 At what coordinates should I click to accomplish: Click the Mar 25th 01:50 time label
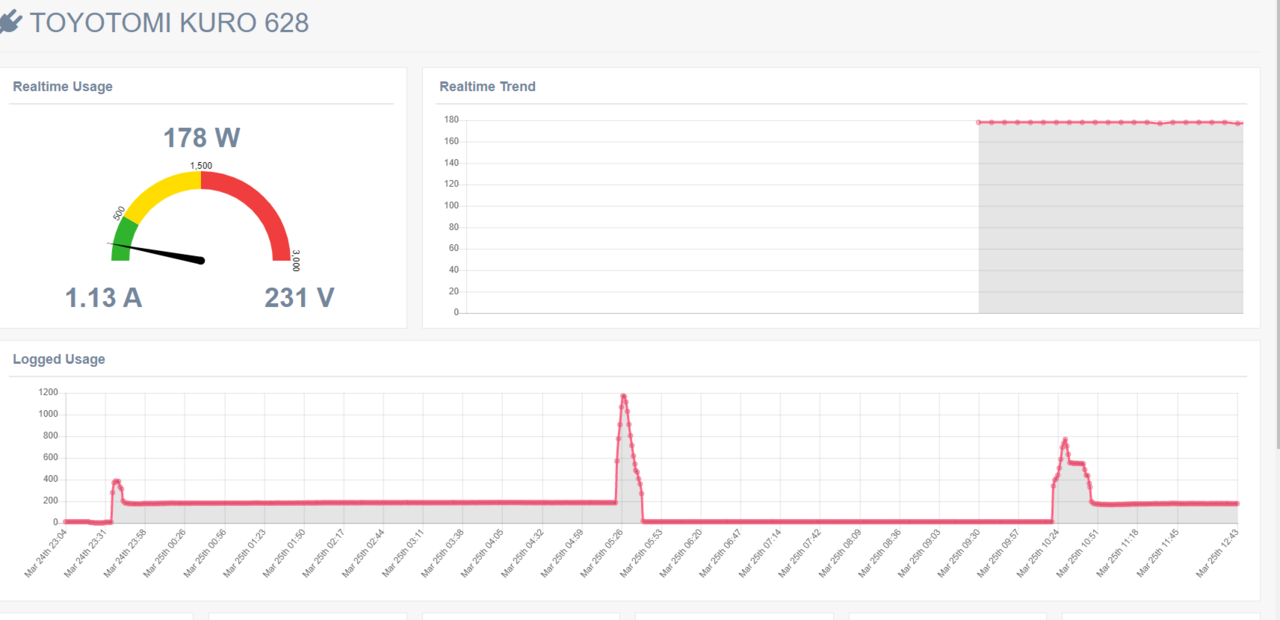coord(283,552)
